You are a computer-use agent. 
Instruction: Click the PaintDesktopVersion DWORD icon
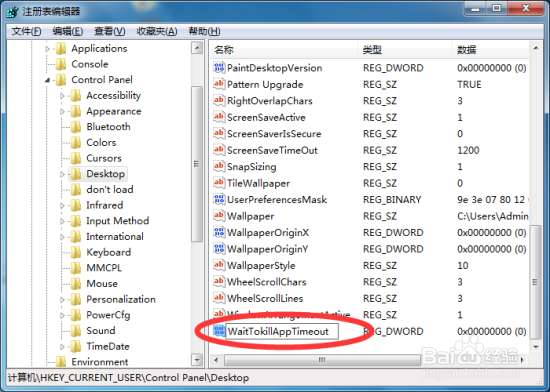[219, 67]
